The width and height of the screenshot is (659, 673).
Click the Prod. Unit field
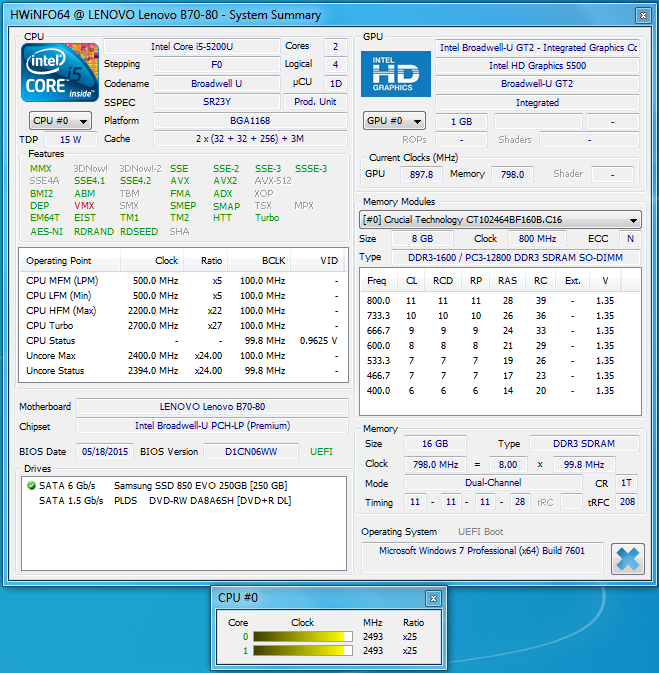pos(315,102)
